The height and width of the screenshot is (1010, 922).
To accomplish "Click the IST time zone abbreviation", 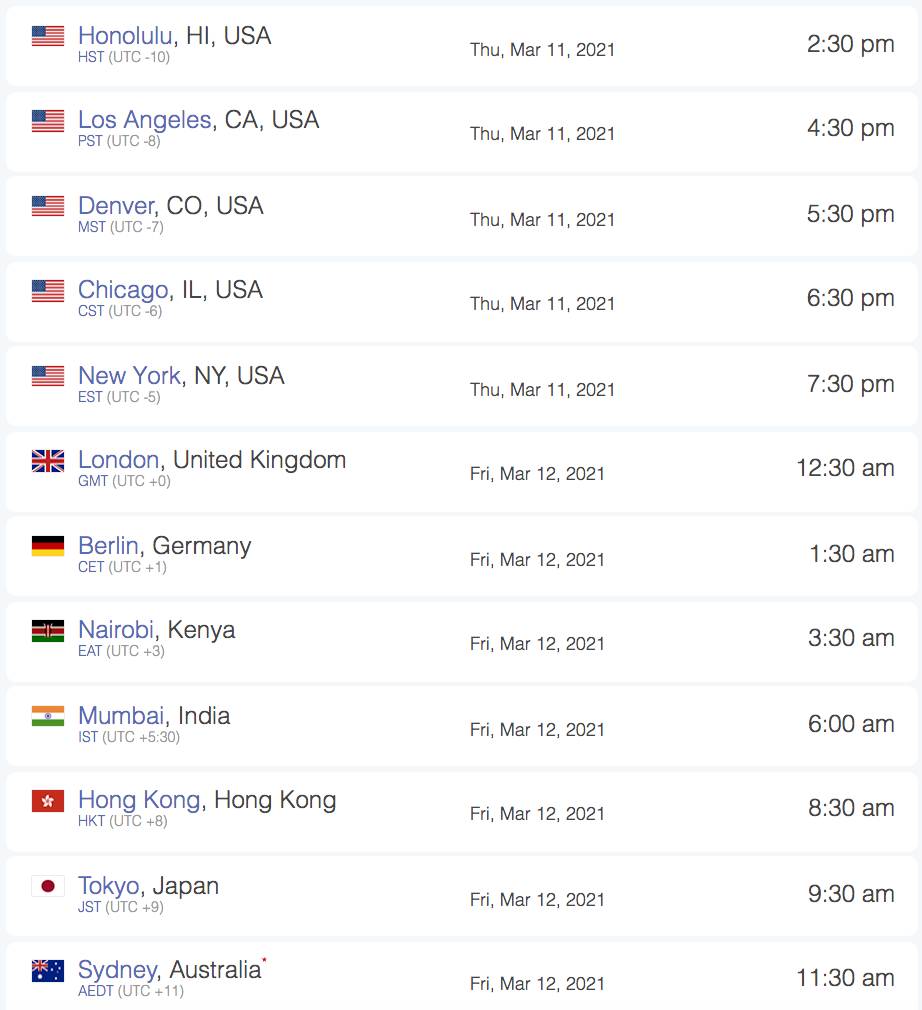I will point(88,737).
